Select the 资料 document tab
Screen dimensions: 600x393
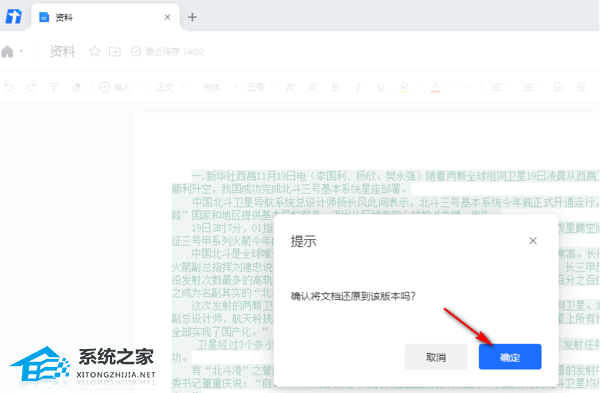coord(105,17)
